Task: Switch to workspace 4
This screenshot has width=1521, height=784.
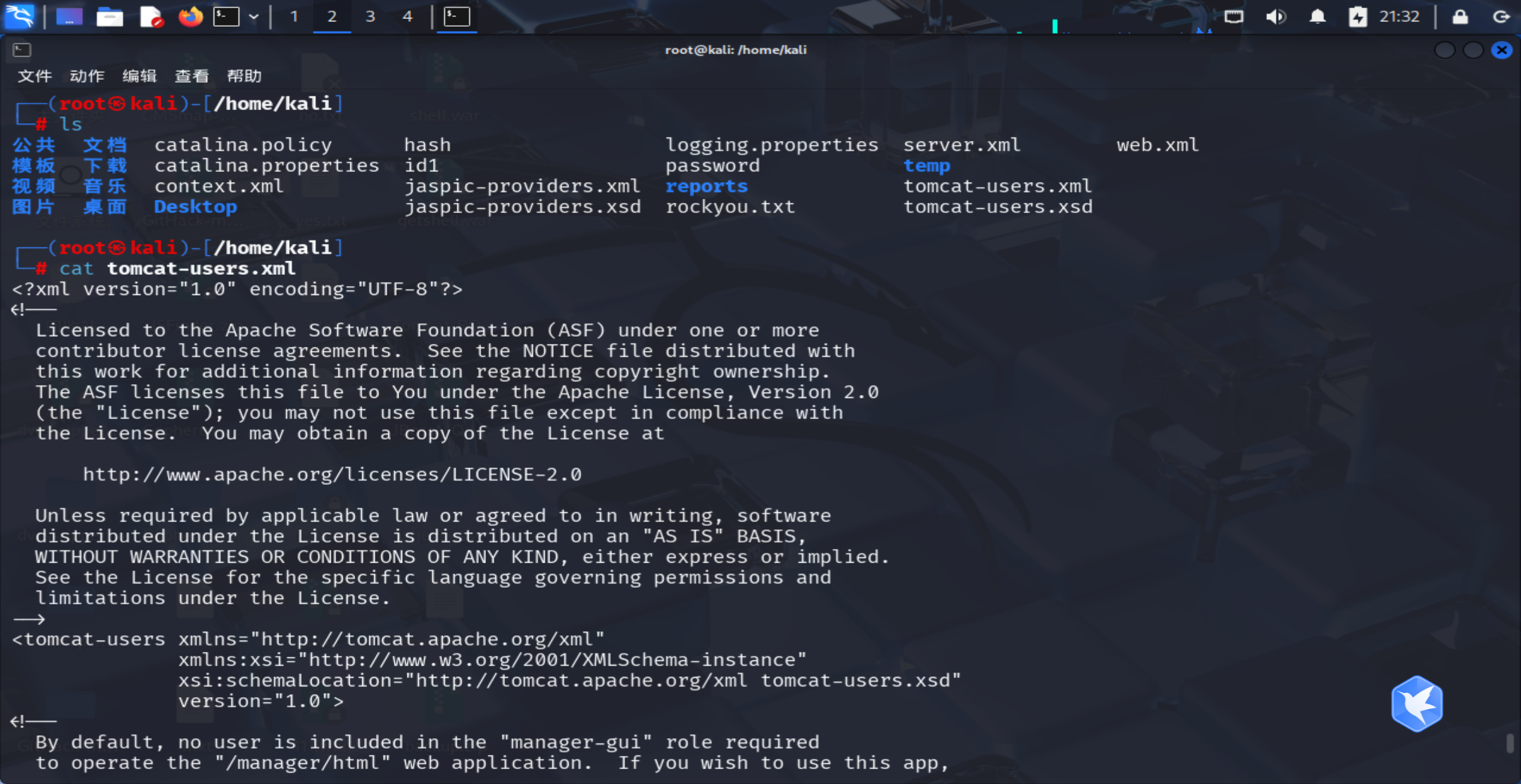Action: [407, 17]
